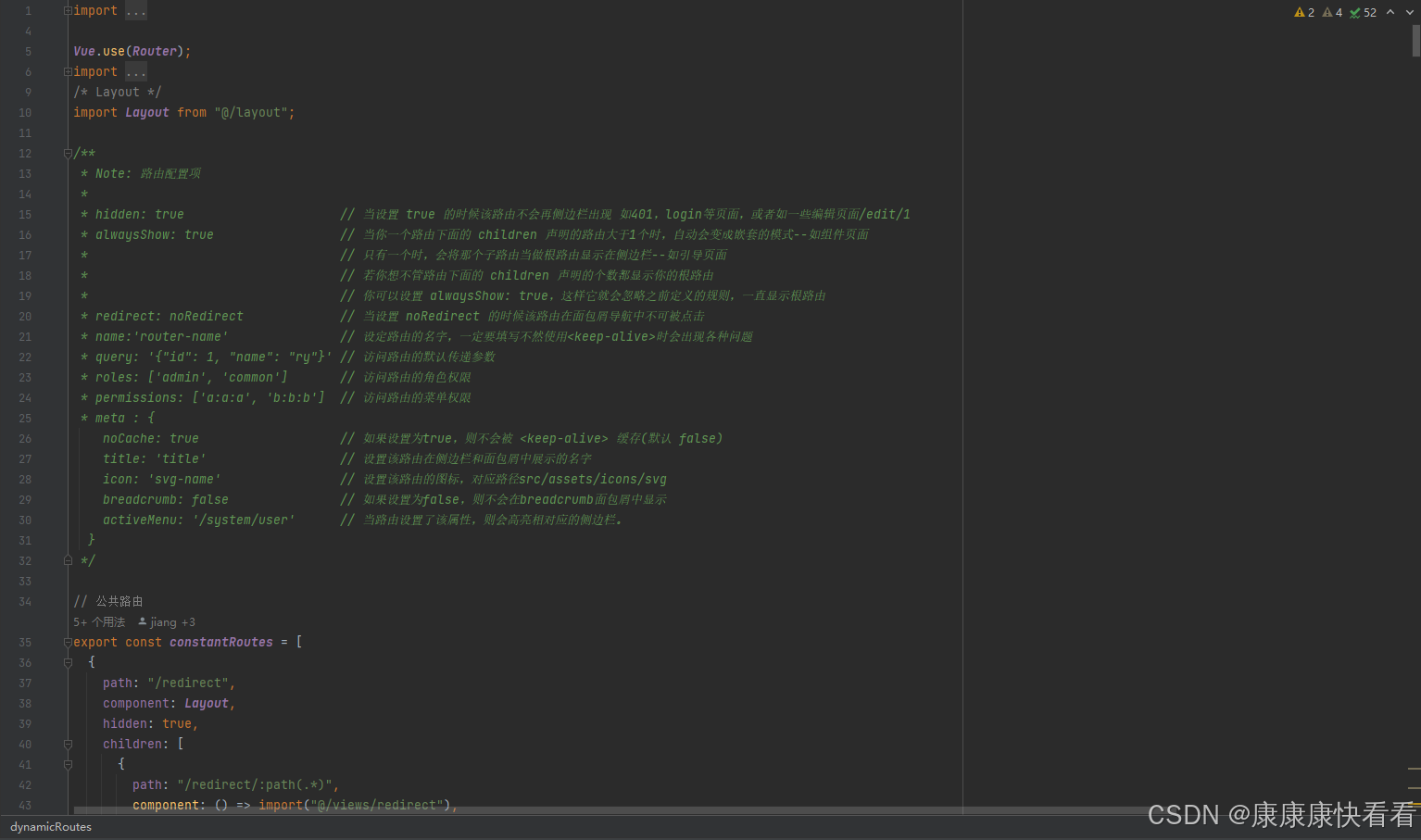
Task: Click the query example on line 22
Action: click(214, 357)
